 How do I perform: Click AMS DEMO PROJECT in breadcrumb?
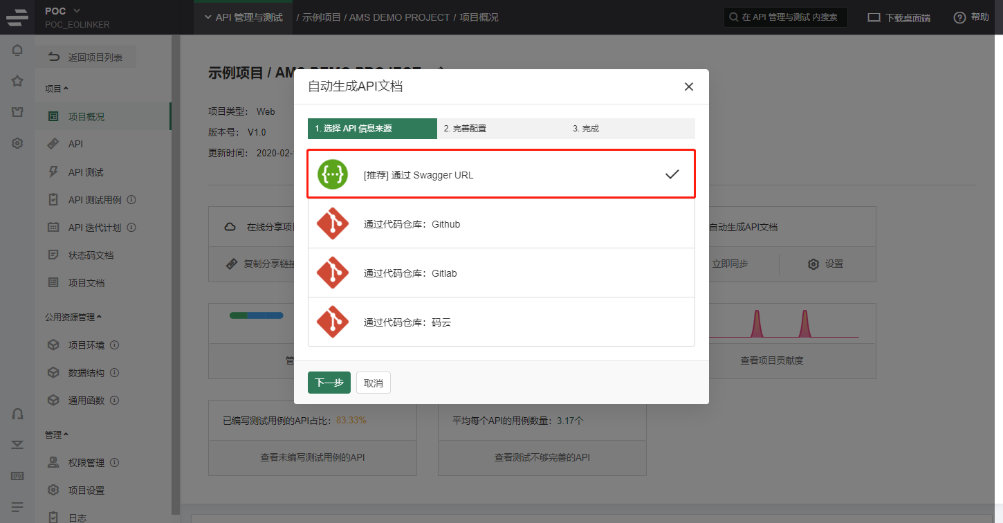[x=399, y=17]
